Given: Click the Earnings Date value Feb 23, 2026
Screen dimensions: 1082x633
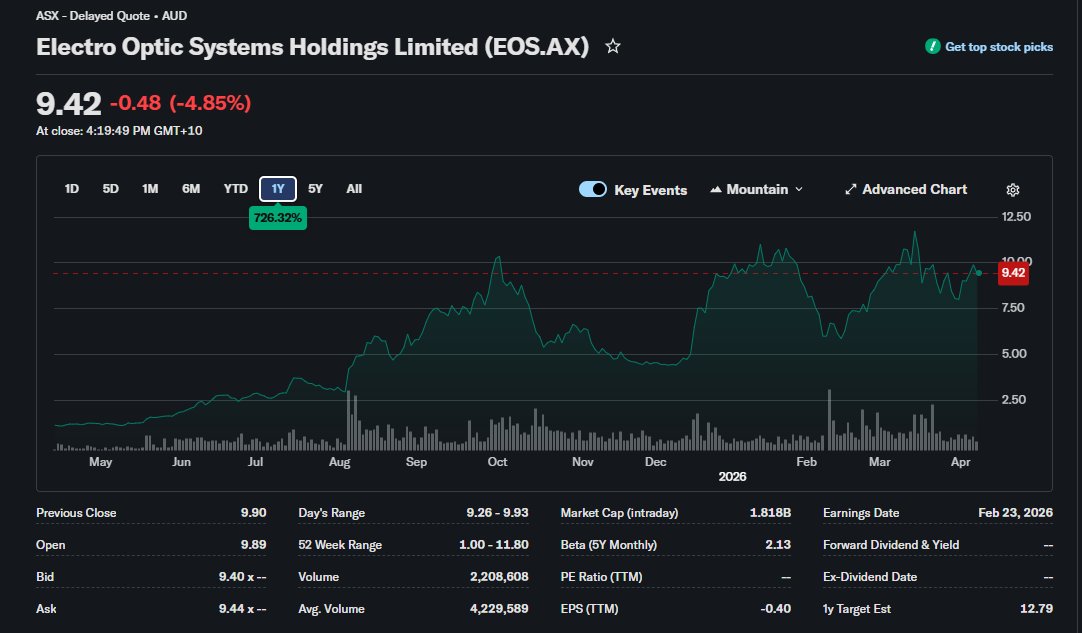Looking at the screenshot, I should (x=1015, y=513).
